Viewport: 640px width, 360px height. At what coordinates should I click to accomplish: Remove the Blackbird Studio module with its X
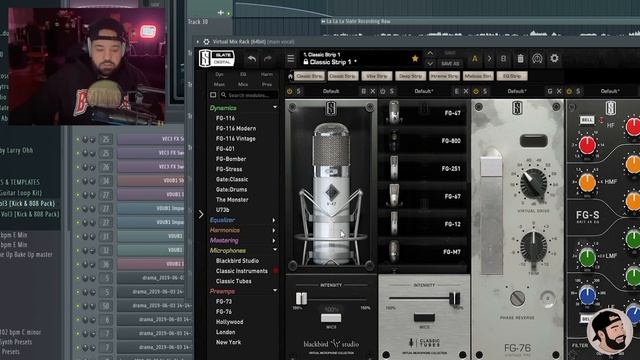click(373, 91)
